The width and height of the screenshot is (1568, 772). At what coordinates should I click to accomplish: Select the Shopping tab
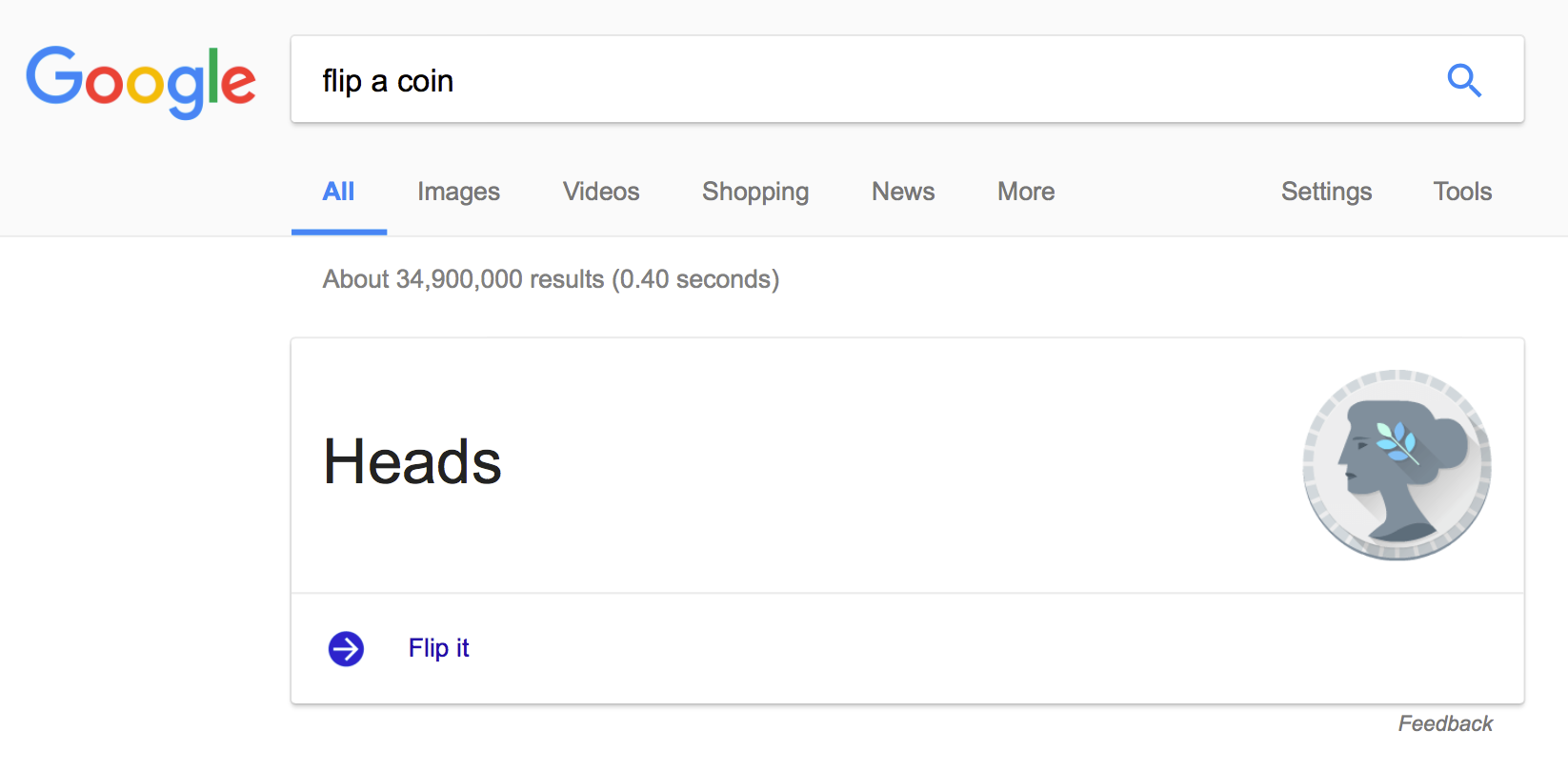[x=755, y=192]
